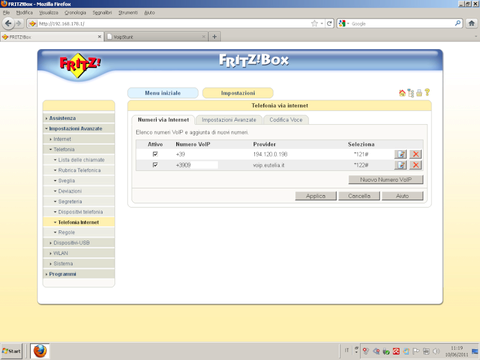Open the sitemap tree icon
Viewport: 480px width, 360px height.
pyautogui.click(x=411, y=93)
